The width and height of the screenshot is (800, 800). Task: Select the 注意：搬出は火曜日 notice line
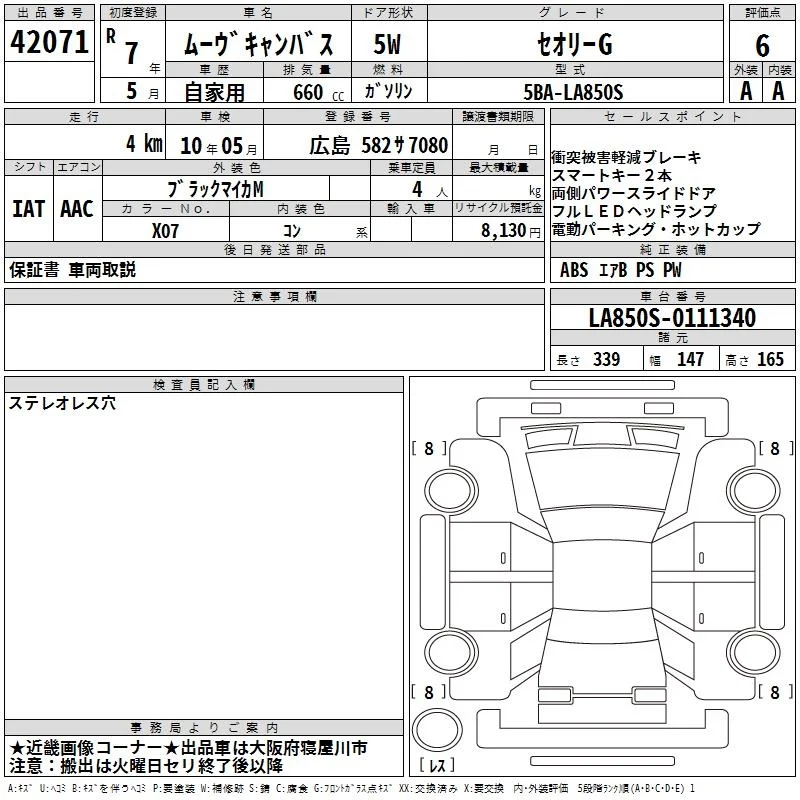pos(146,766)
